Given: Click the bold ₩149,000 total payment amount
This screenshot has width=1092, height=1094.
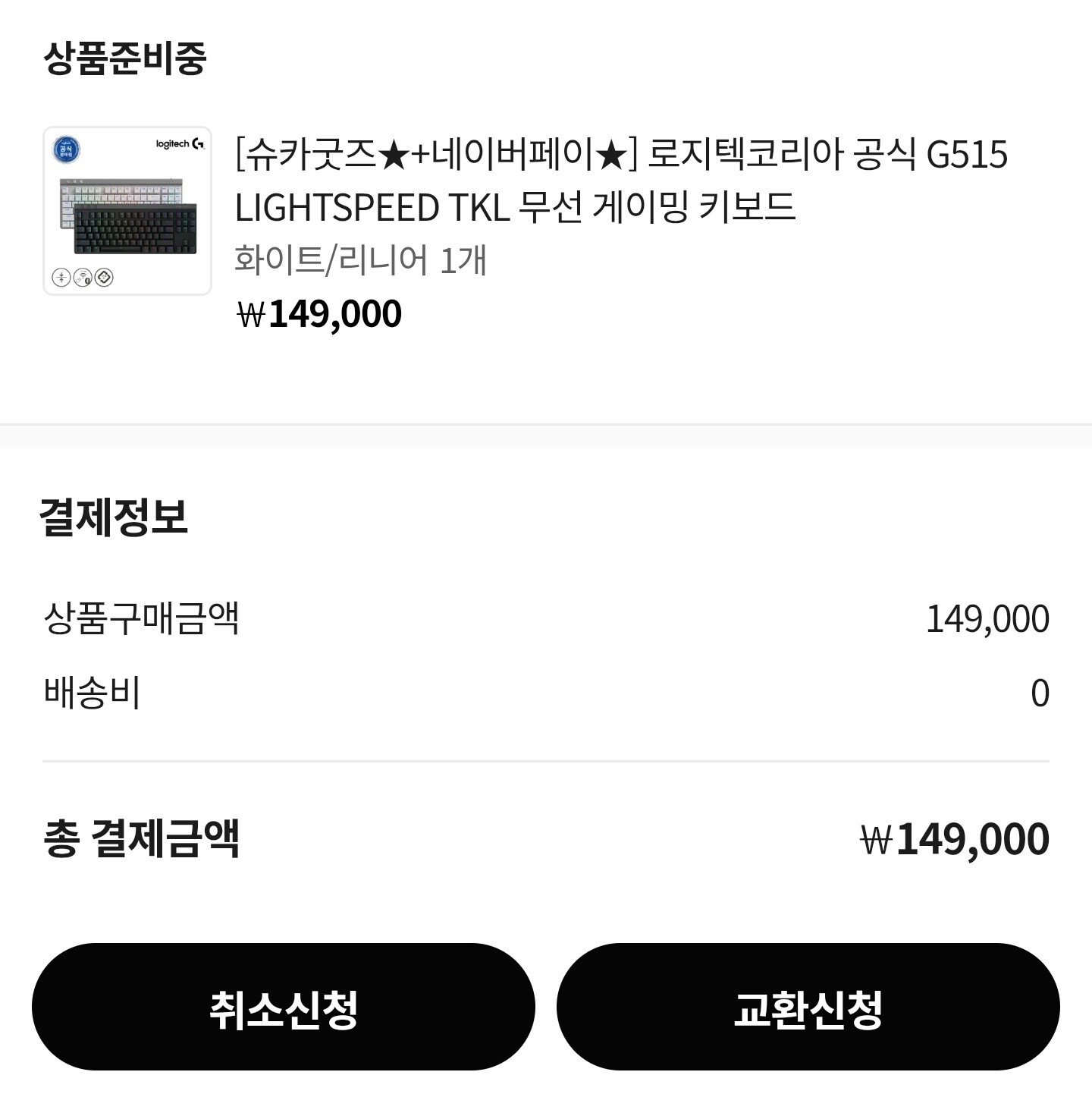Looking at the screenshot, I should tap(955, 839).
